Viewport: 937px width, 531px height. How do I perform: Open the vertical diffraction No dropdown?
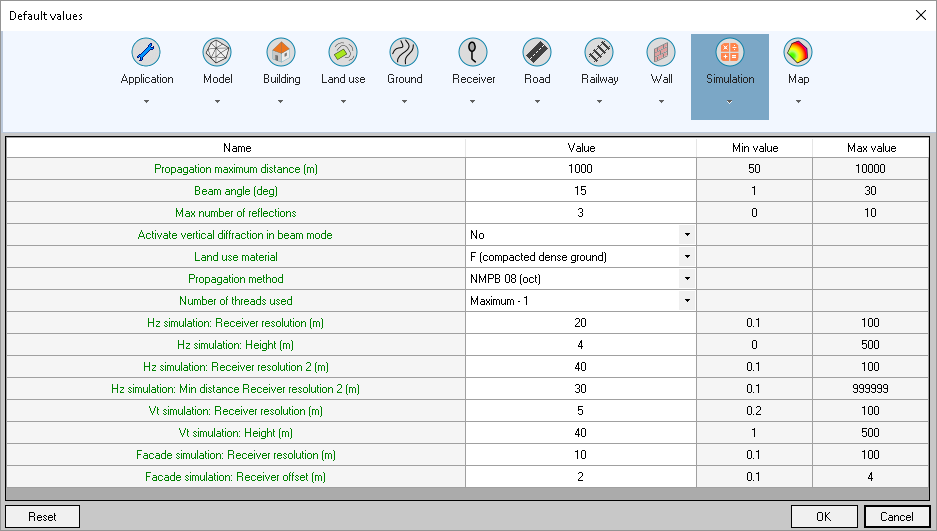[687, 235]
